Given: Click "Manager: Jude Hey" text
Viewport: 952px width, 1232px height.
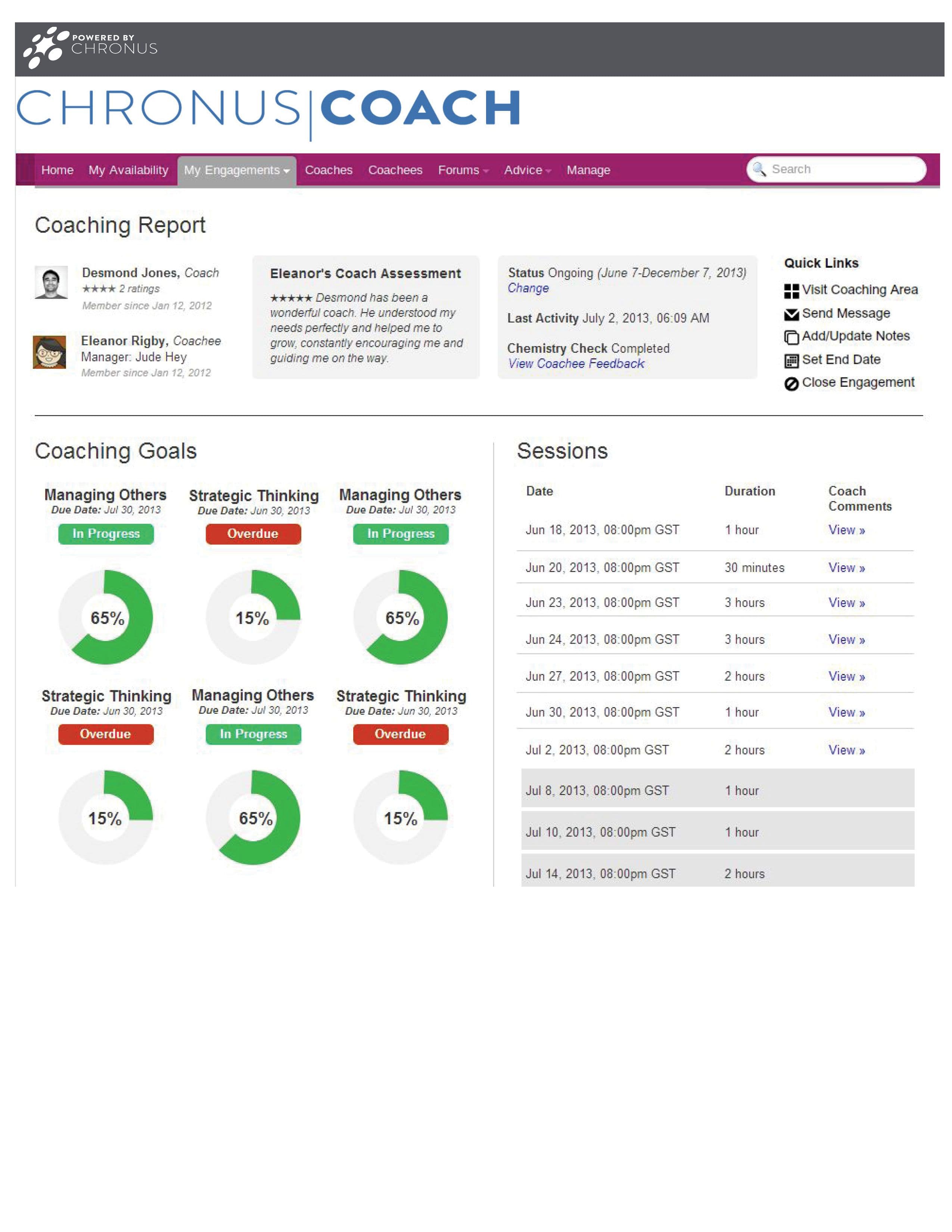Looking at the screenshot, I should click(134, 357).
